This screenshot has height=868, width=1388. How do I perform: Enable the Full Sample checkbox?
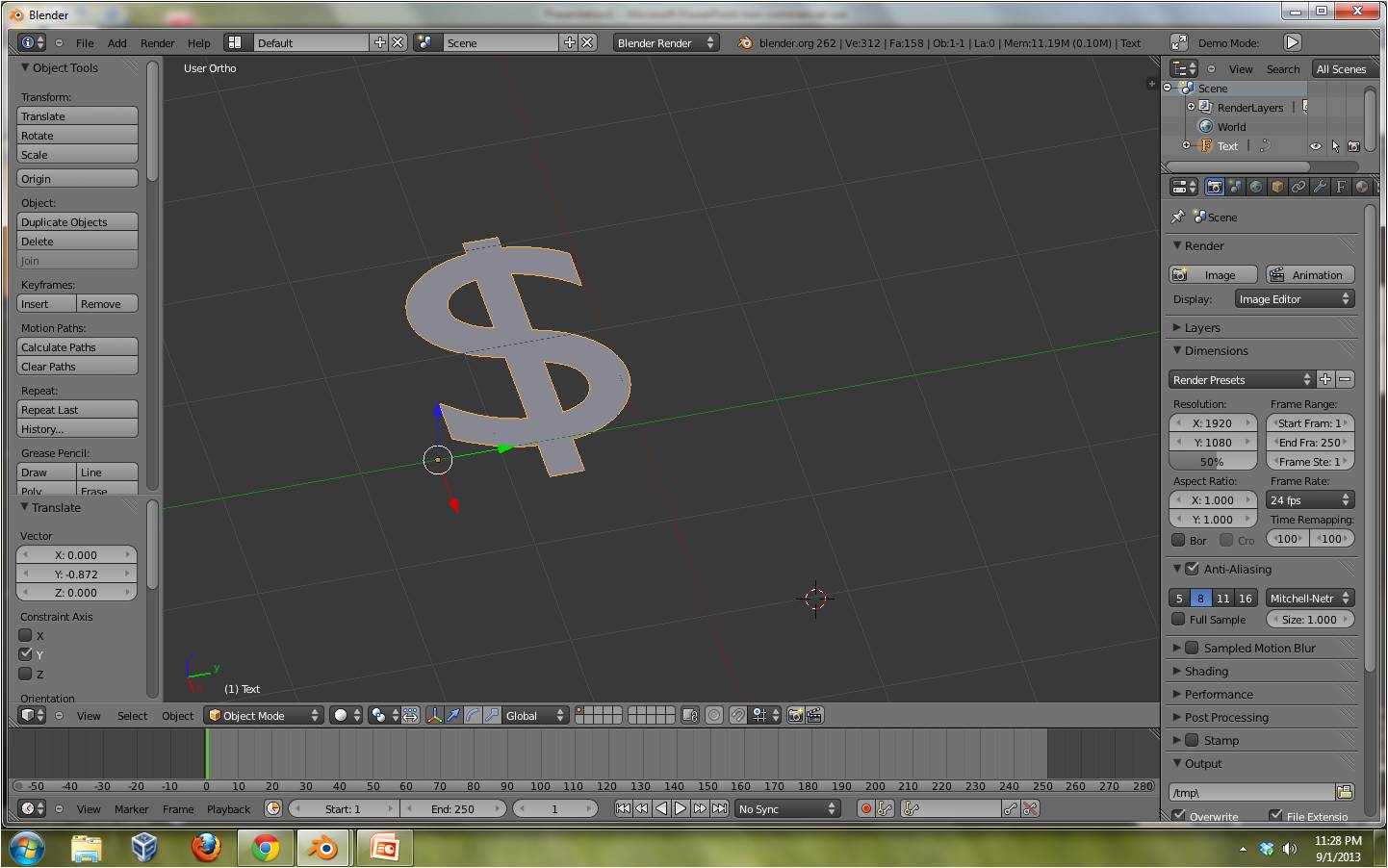(1178, 620)
